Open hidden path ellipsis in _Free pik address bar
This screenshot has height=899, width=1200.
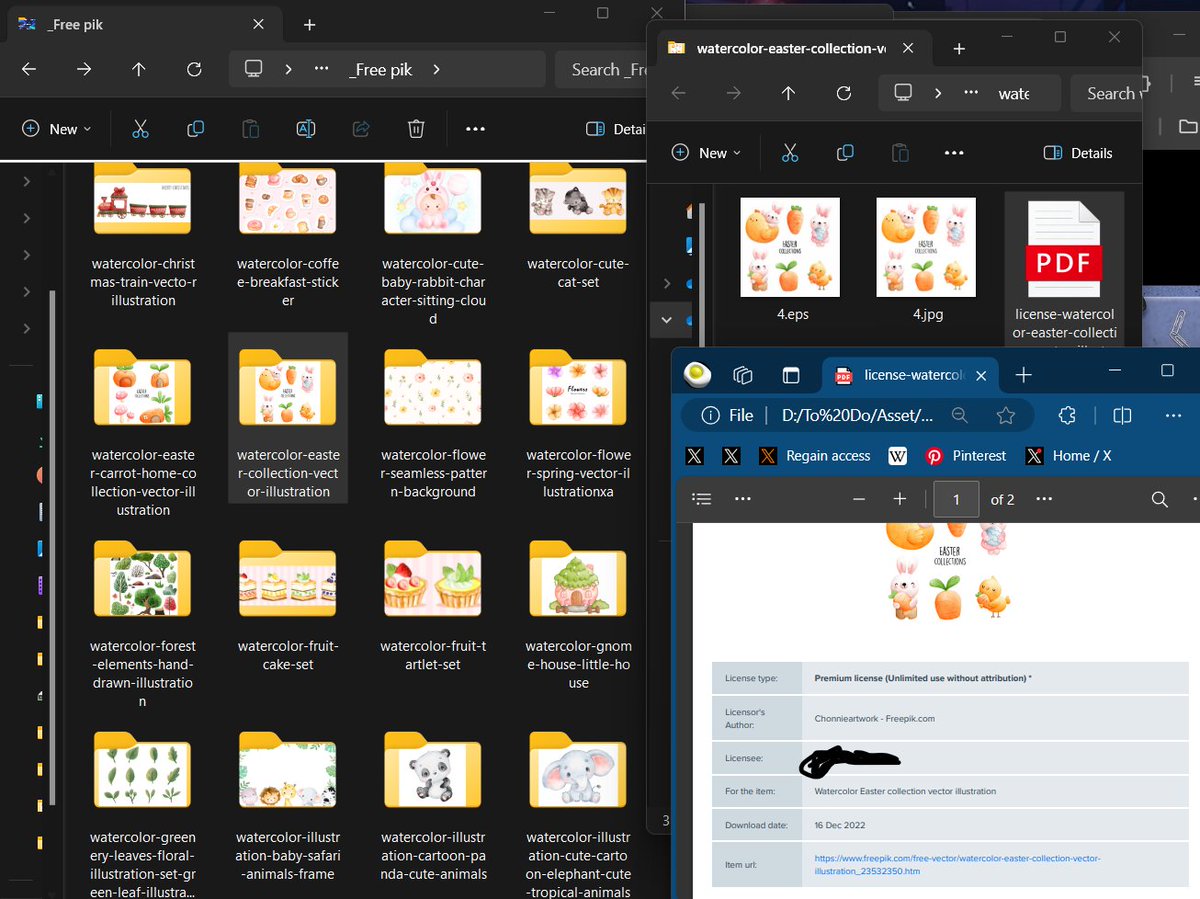tap(322, 69)
